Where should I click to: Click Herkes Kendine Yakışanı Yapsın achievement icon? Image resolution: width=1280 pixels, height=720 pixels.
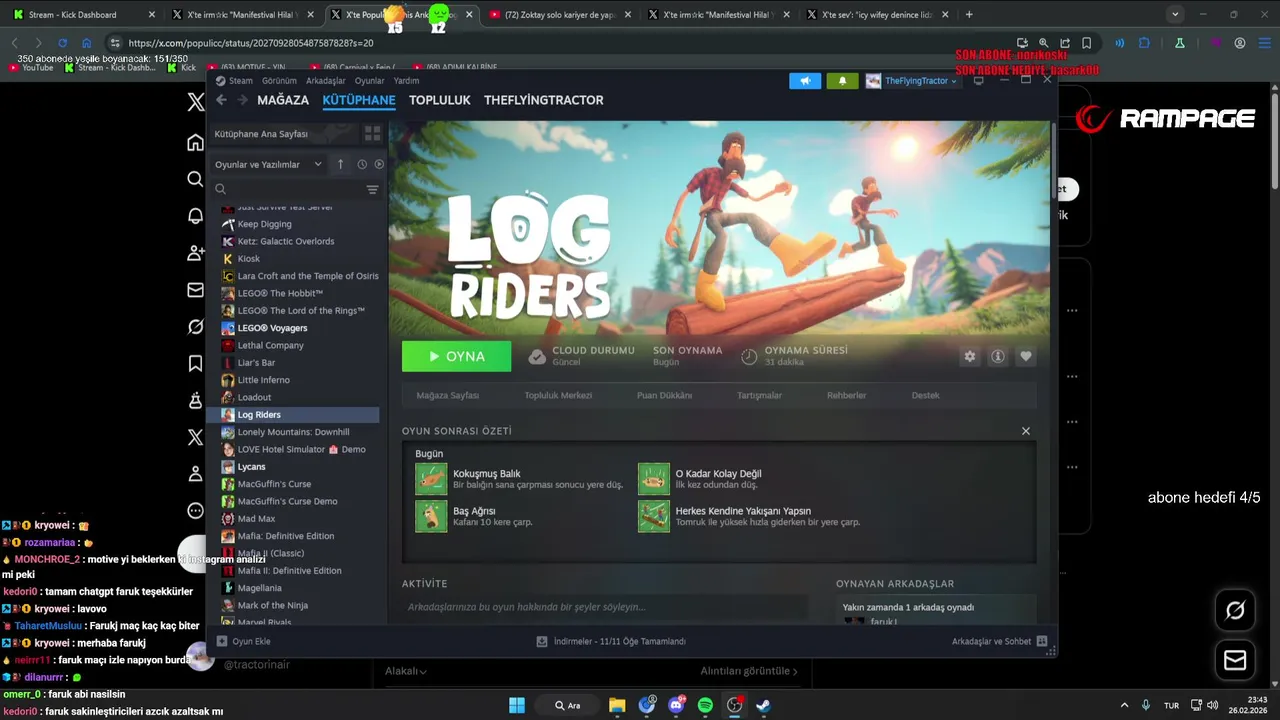[x=654, y=516]
